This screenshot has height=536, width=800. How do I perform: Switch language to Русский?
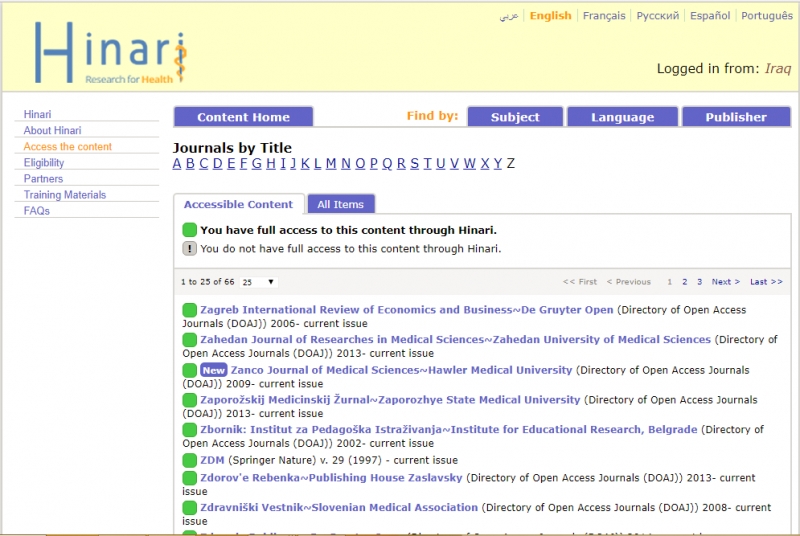[658, 16]
